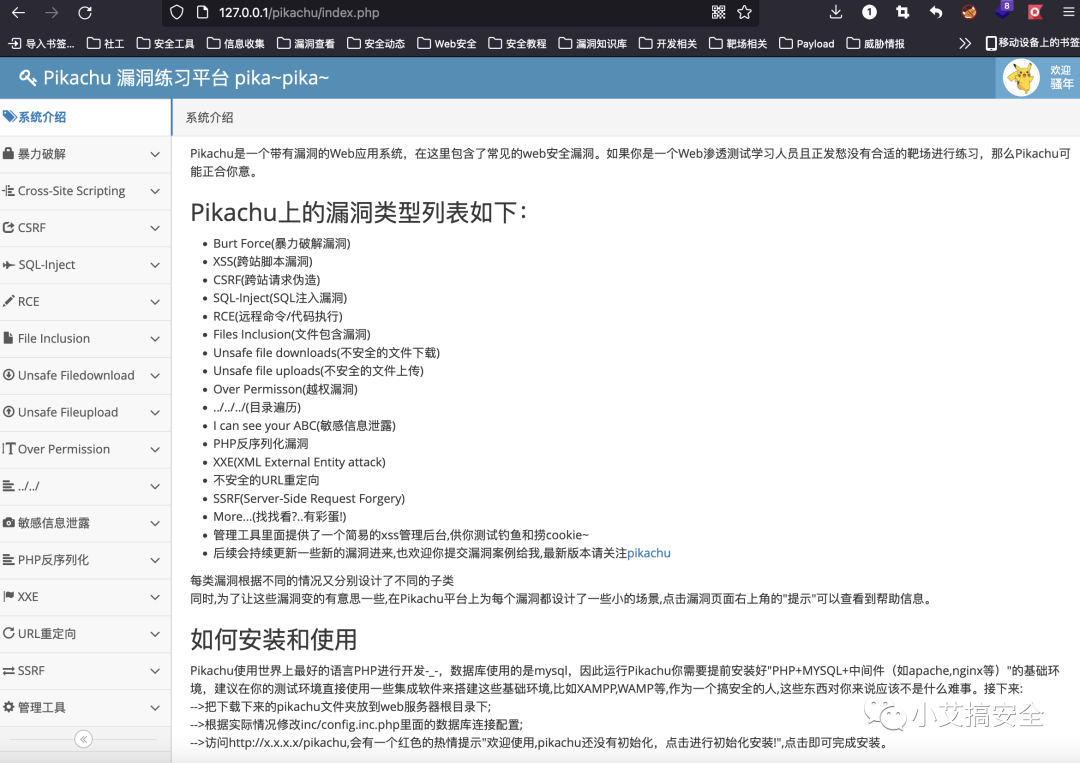Click the download icon beside Unsafe Filedownload
This screenshot has height=763, width=1080.
[x=9, y=375]
